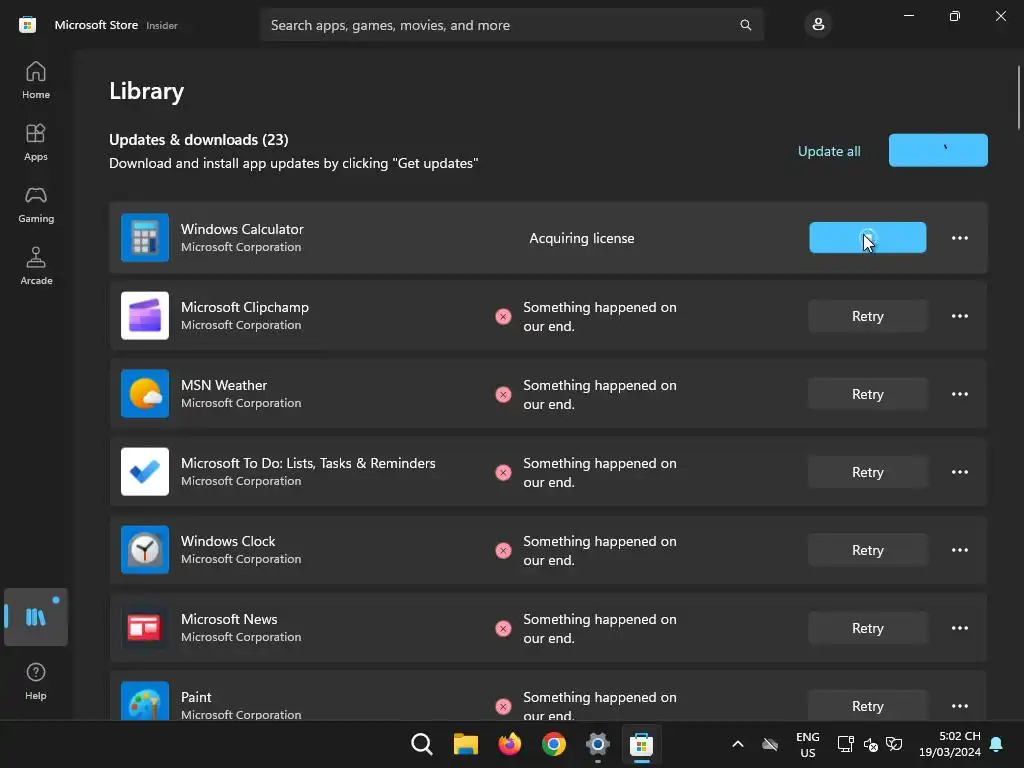Viewport: 1024px width, 768px height.
Task: Select the Library icon in sidebar
Action: click(x=36, y=617)
